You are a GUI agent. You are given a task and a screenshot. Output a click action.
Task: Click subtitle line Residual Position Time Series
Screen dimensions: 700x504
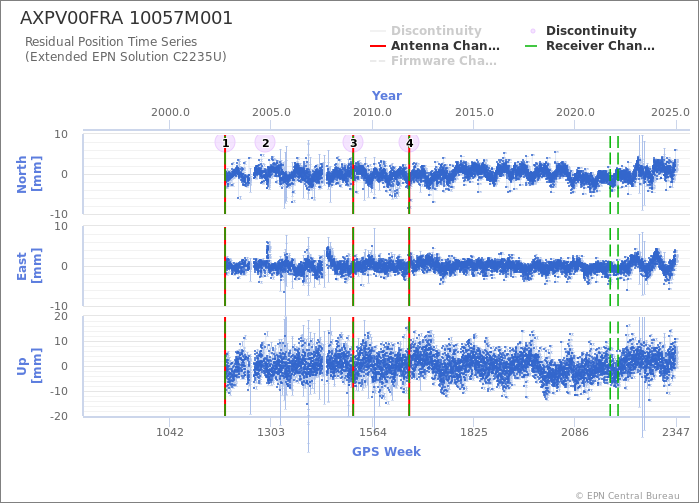[111, 42]
